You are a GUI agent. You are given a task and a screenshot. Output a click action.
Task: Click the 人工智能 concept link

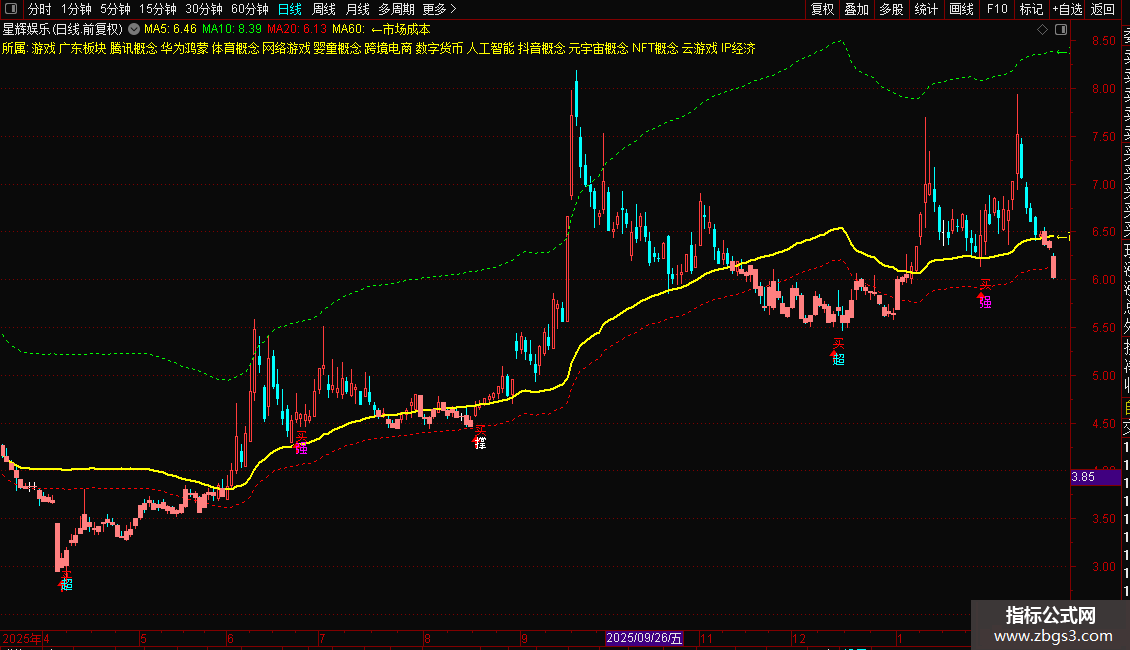click(491, 48)
